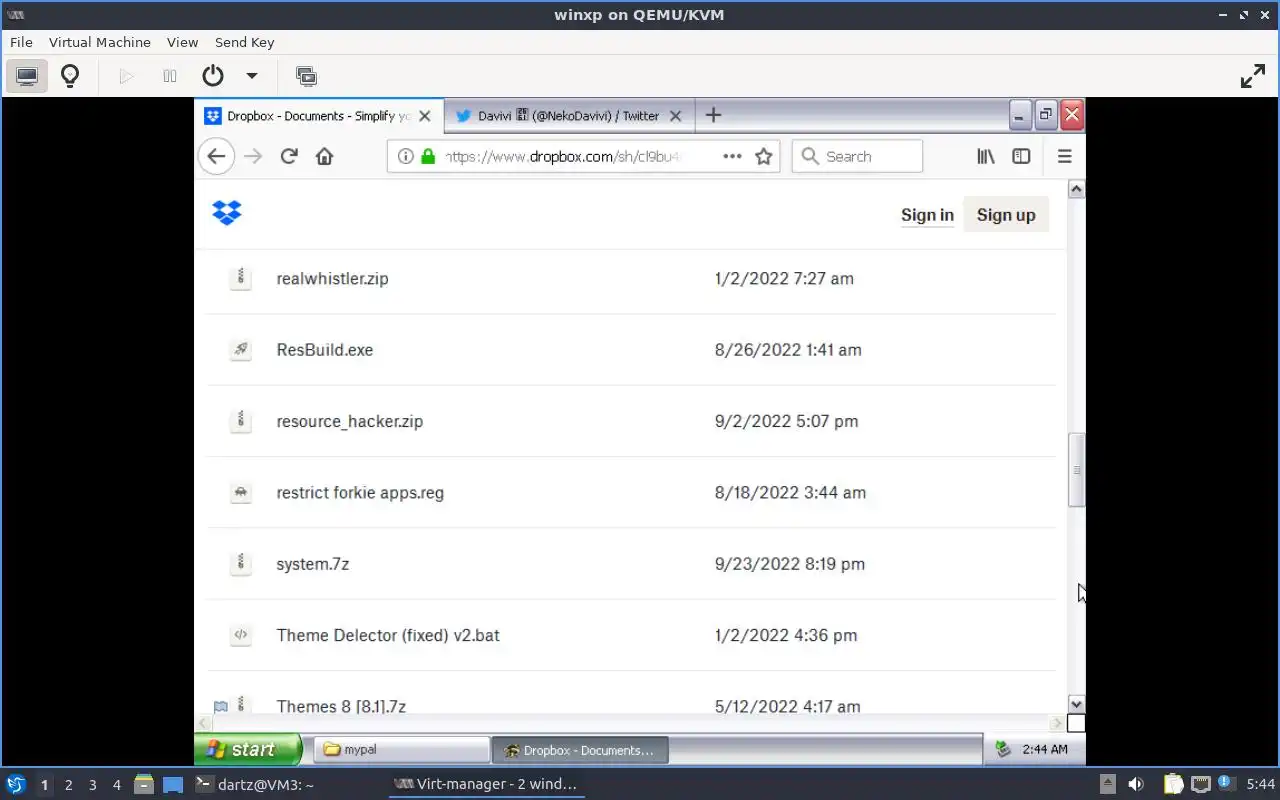Open the browser hamburger menu
1280x800 pixels.
coord(1064,156)
